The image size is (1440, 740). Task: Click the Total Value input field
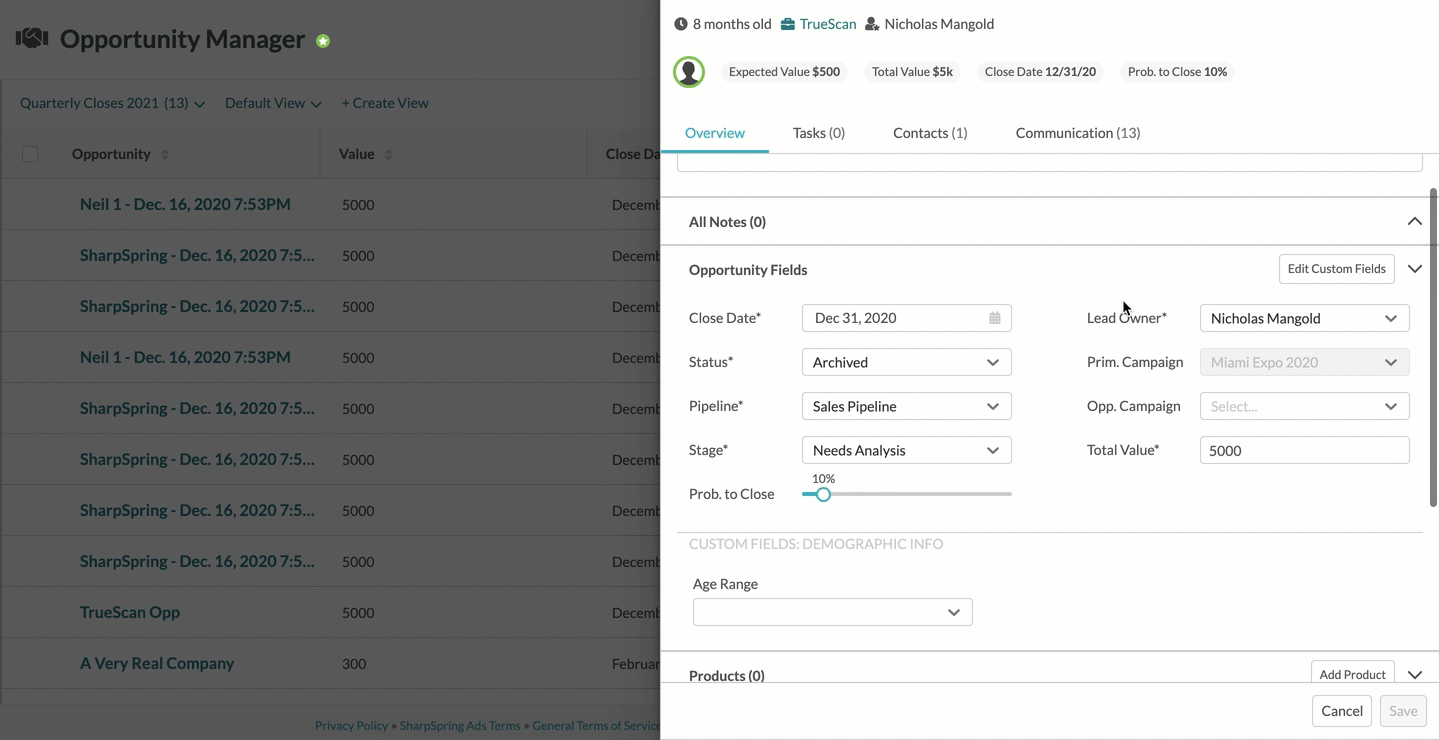tap(1305, 450)
